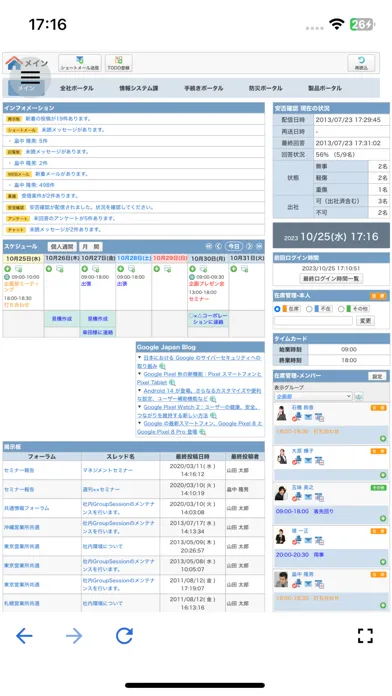Viewport: 392px width, 696px height.
Task: Add schedule with green plus on 10月26日
Action: click(49, 269)
